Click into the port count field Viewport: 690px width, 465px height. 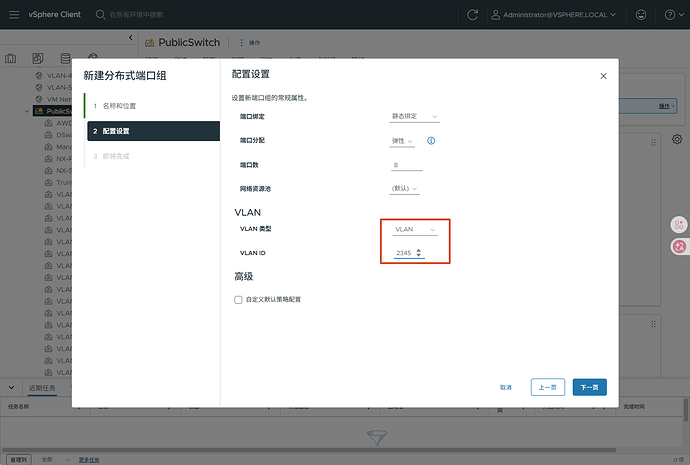pyautogui.click(x=406, y=165)
